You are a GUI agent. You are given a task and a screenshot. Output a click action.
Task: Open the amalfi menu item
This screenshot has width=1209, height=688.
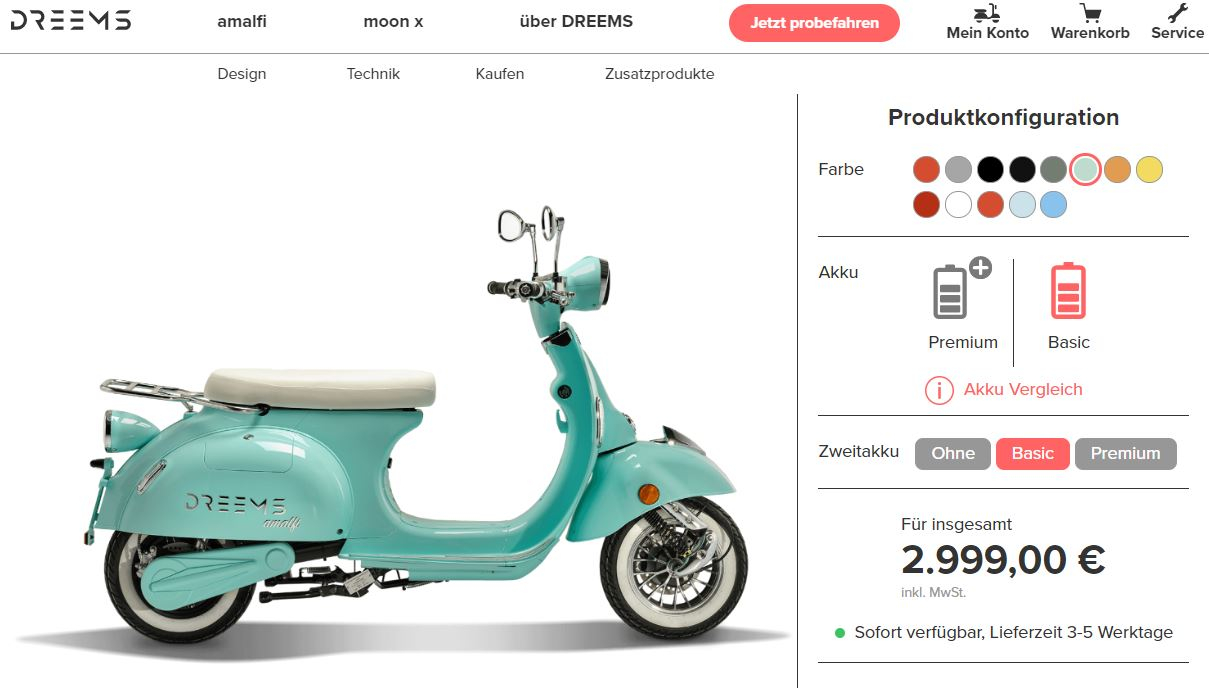pyautogui.click(x=242, y=22)
